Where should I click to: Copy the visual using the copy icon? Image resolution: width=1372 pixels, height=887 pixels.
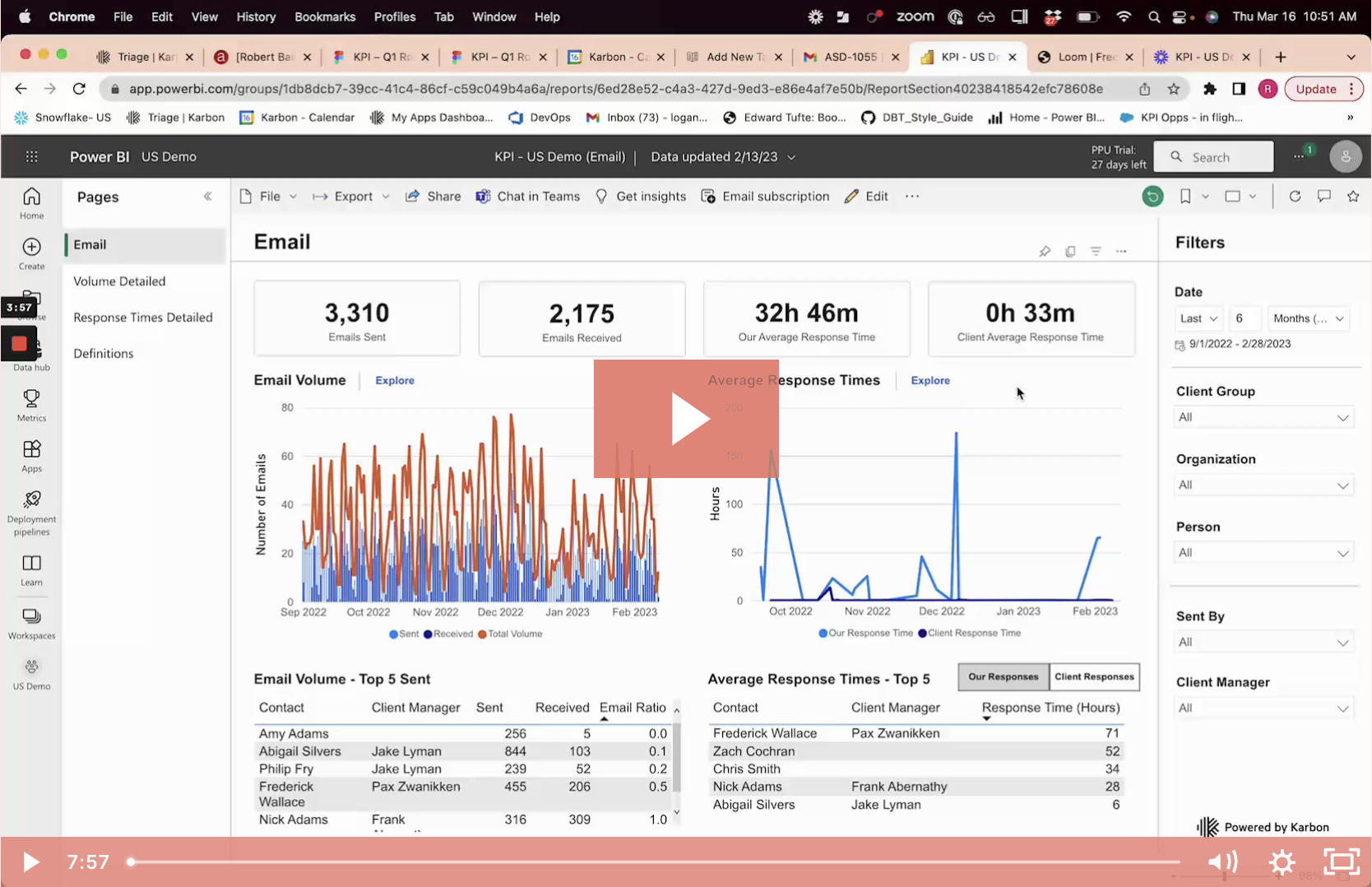(x=1070, y=252)
